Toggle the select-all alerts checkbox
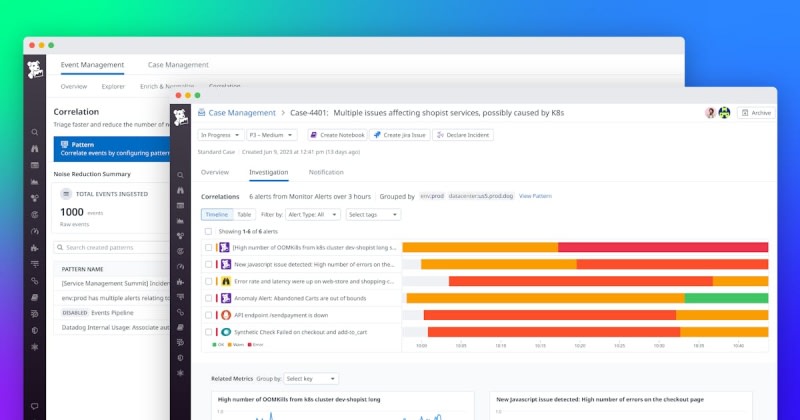The image size is (800, 420). pyautogui.click(x=208, y=231)
